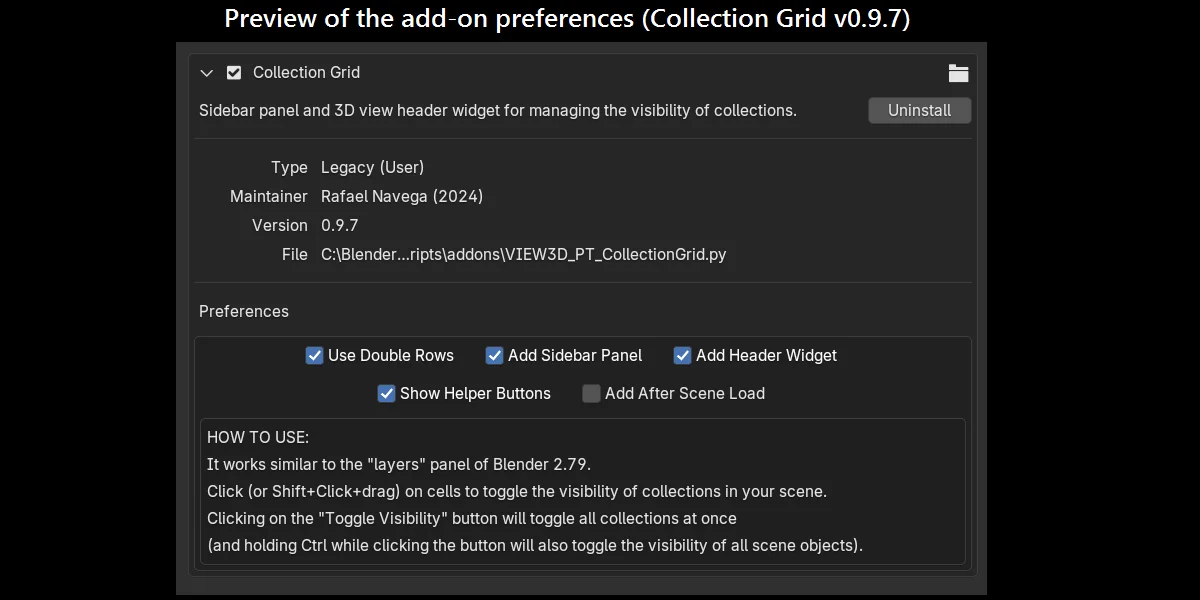Toggle "Add Sidebar Panel" off
The image size is (1200, 600).
point(494,355)
